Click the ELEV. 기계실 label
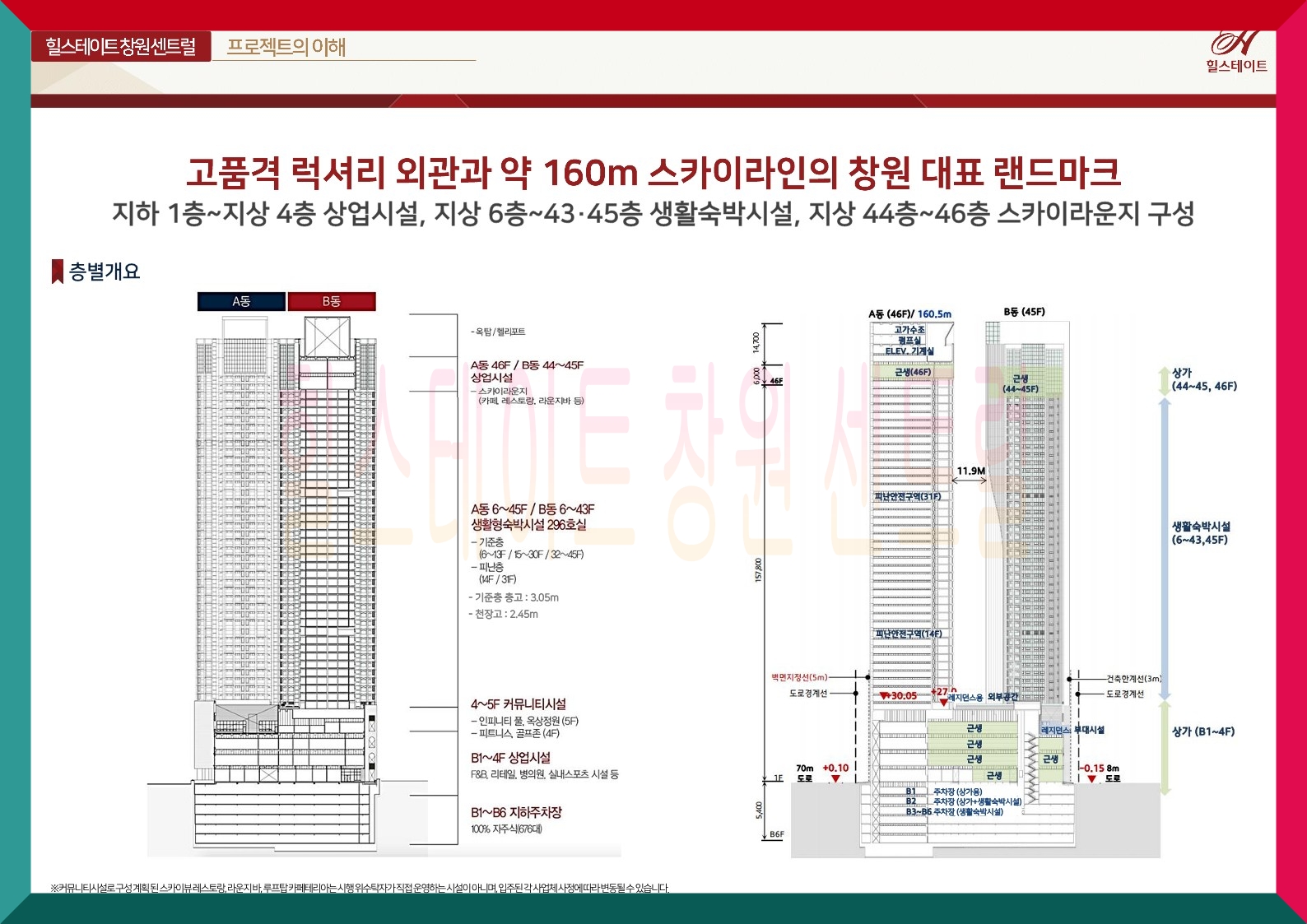Viewport: 1307px width, 924px height. [909, 351]
